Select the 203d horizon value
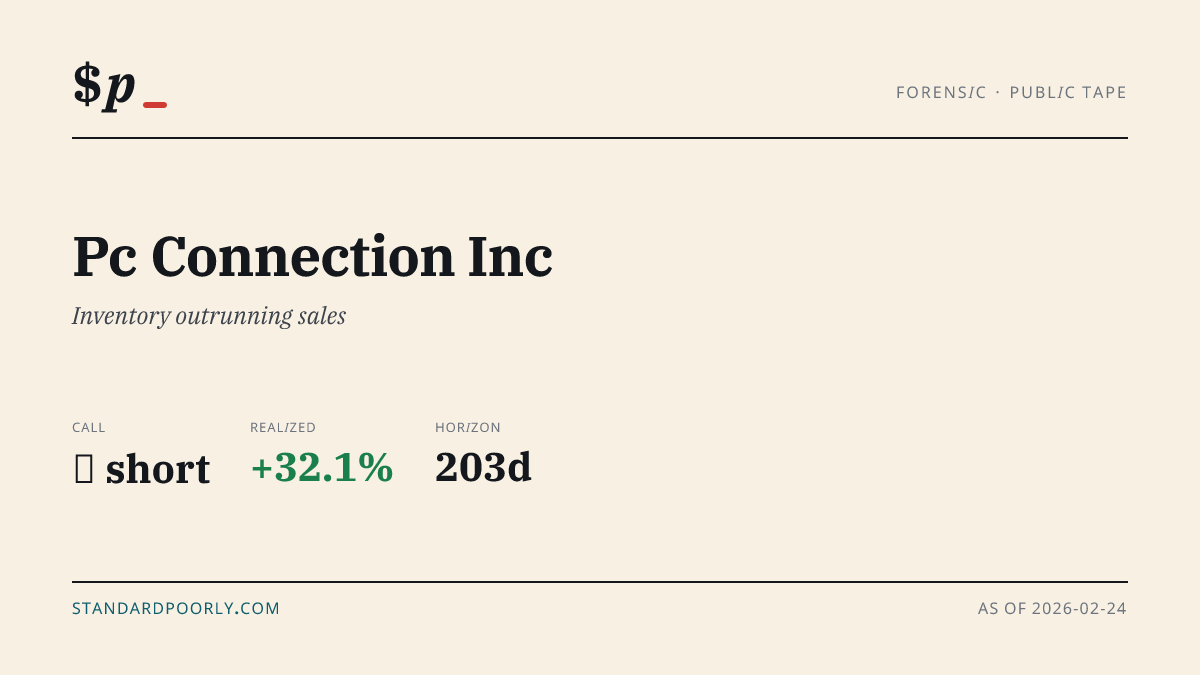Screen dimensions: 1200x675 tap(483, 467)
